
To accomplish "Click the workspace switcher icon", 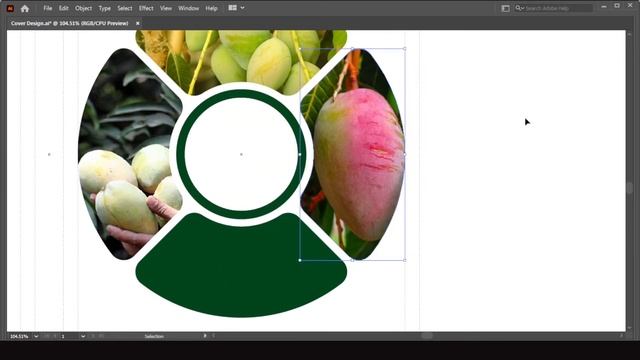I will point(505,8).
